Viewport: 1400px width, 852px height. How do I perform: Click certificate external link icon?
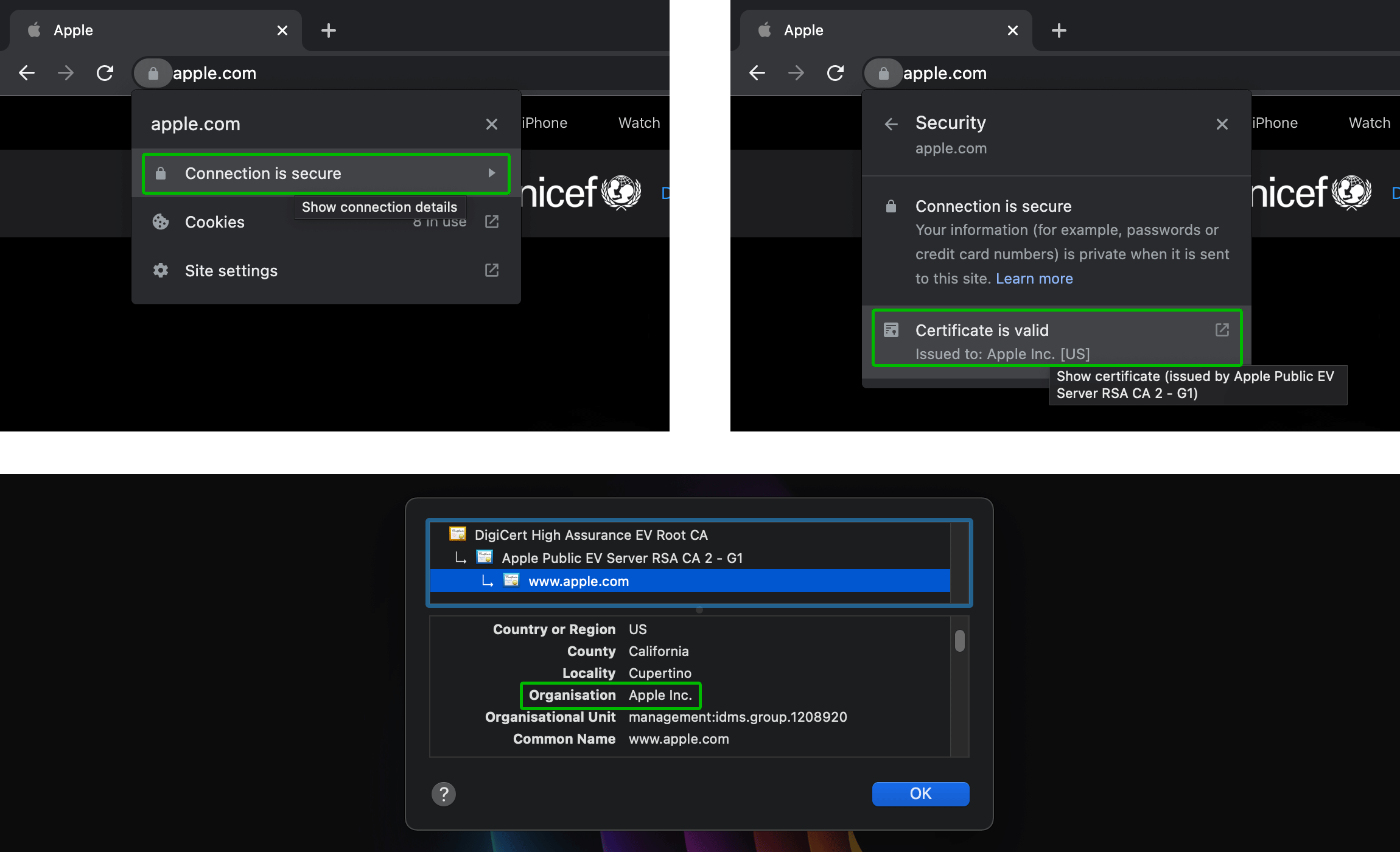pos(1222,330)
